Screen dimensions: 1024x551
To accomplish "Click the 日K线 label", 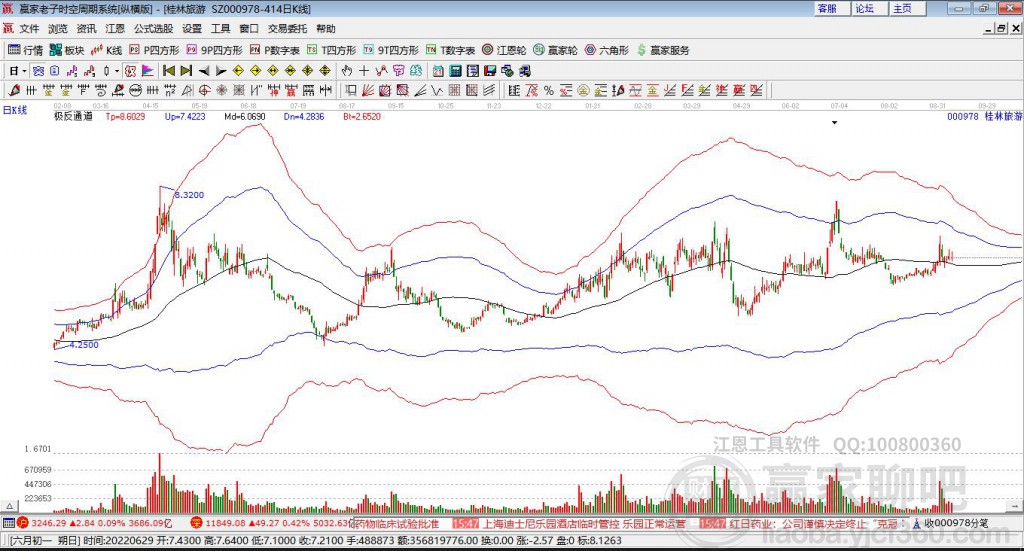I will click(x=15, y=110).
